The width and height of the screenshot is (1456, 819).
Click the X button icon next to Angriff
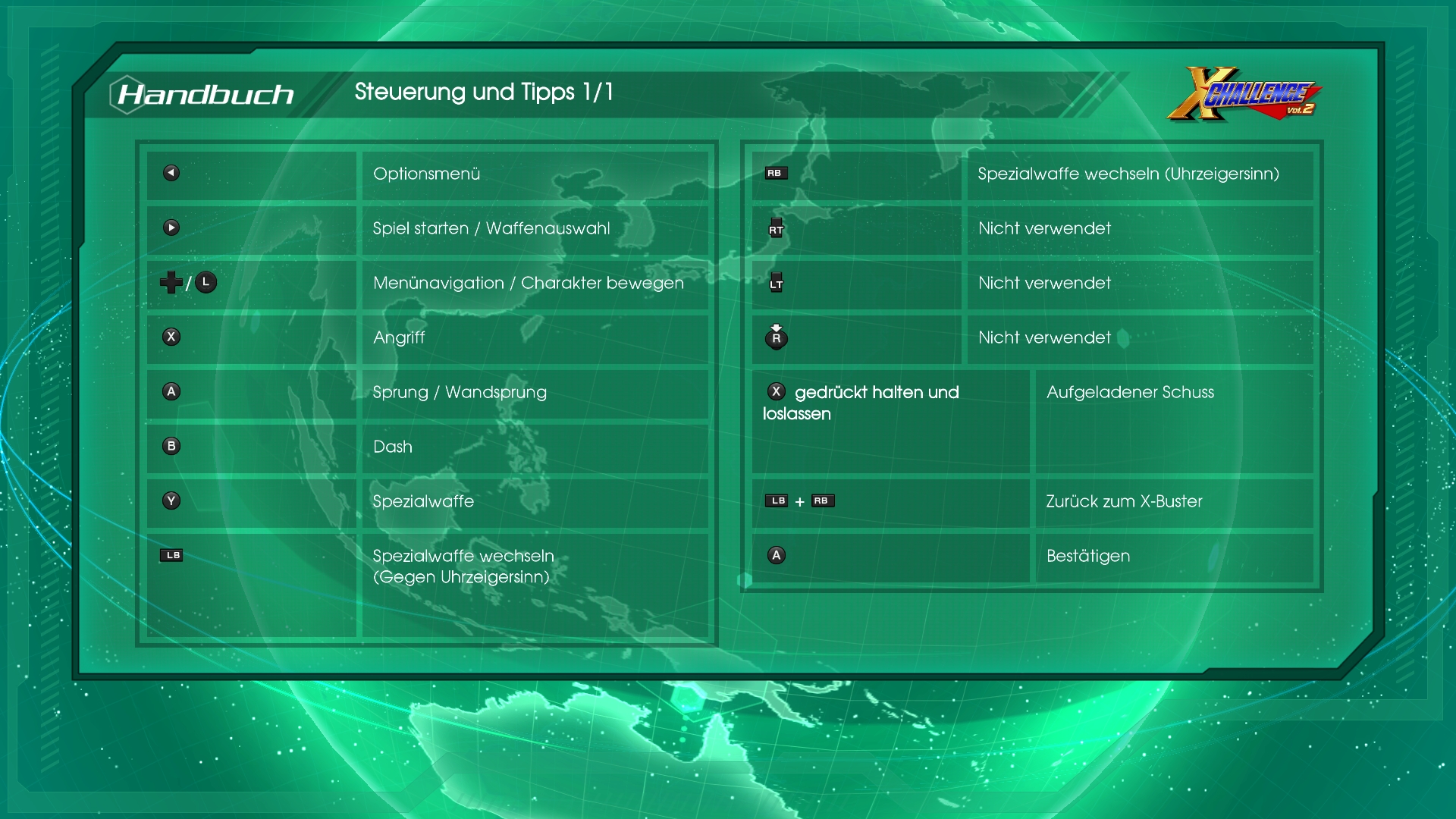click(171, 337)
